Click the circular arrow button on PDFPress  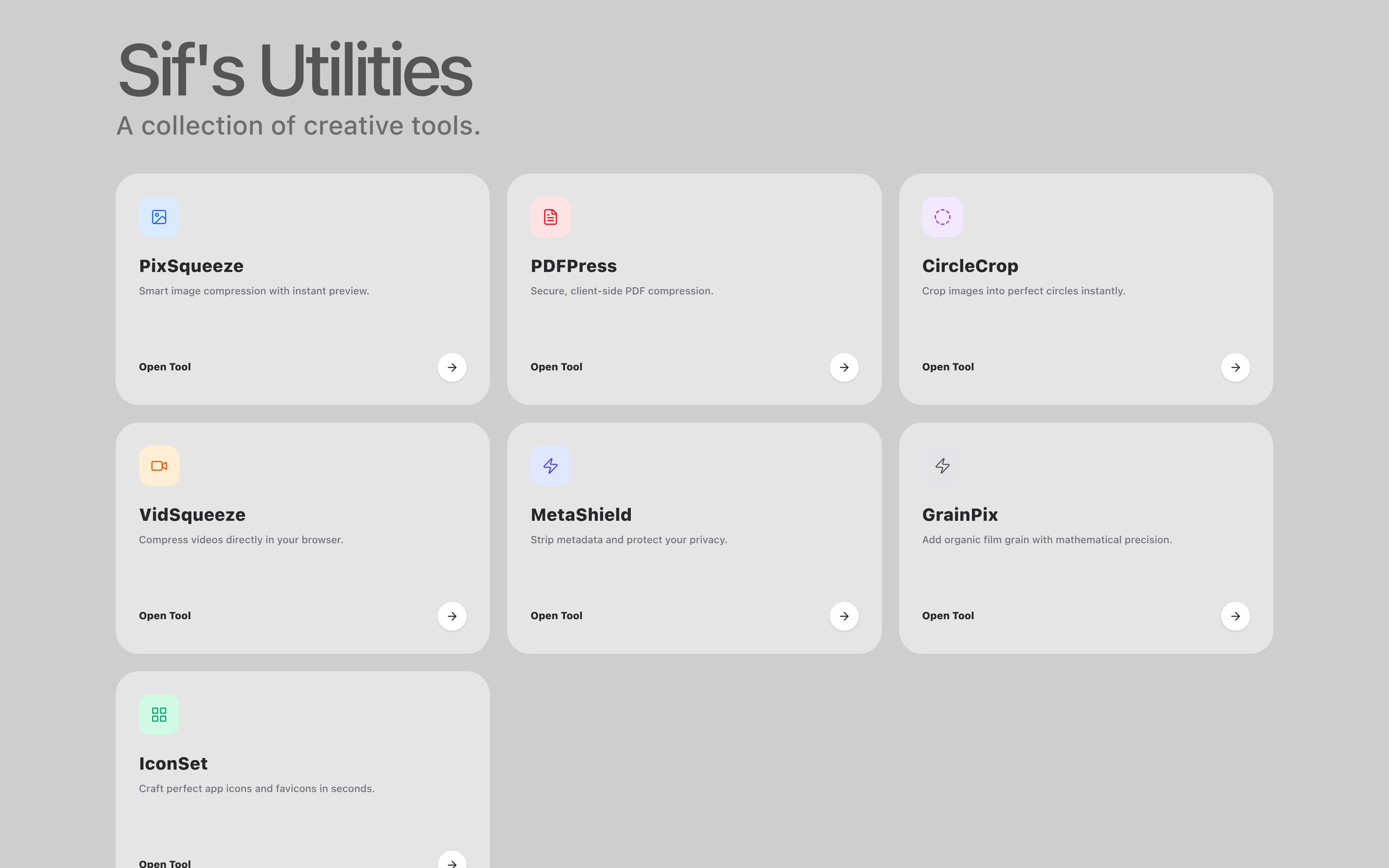(844, 367)
